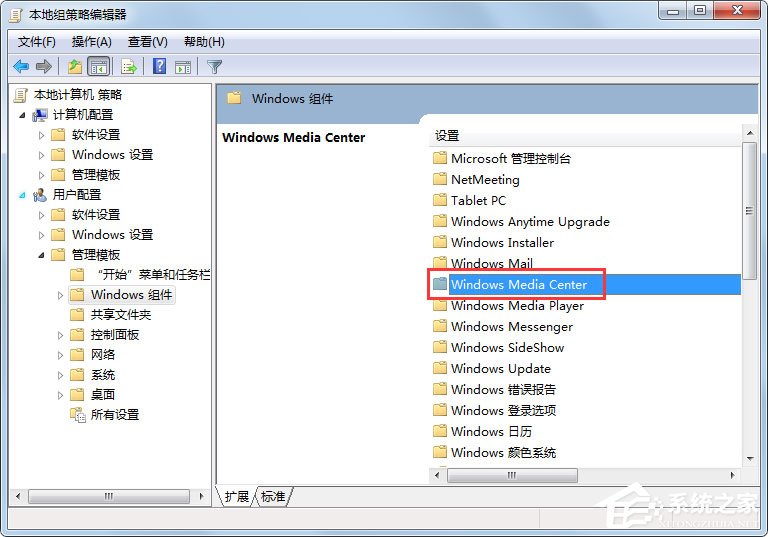
Task: Click the 用户配置 user icon
Action: click(40, 195)
